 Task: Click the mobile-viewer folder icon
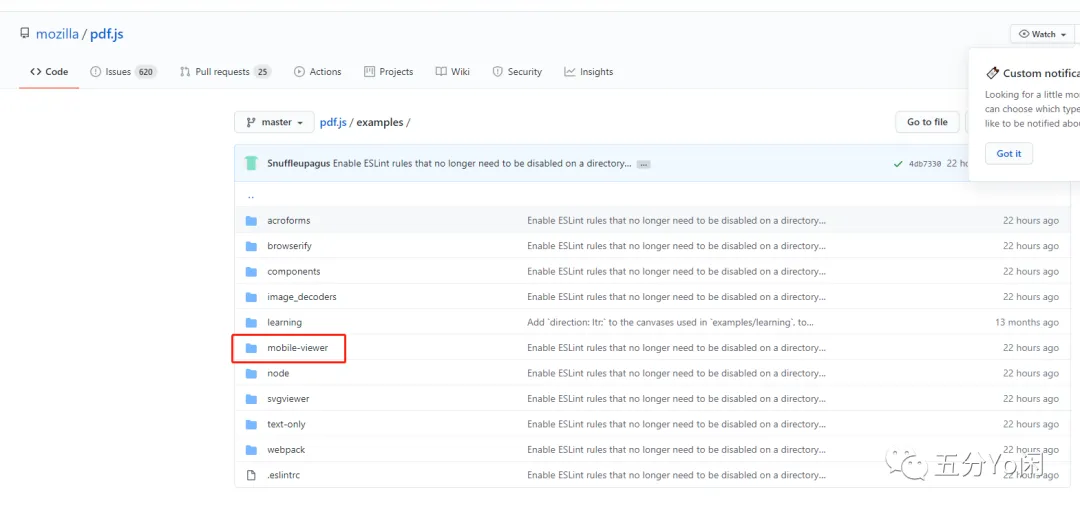[x=251, y=348]
